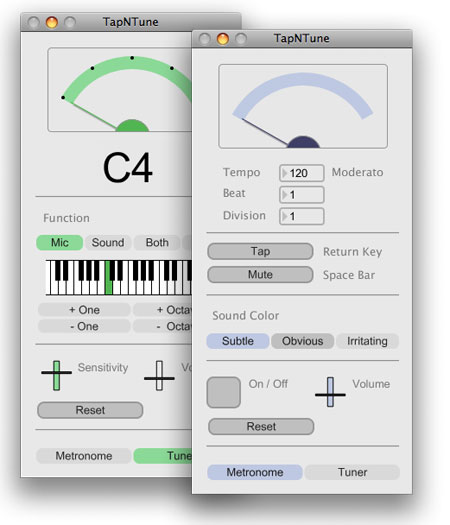The width and height of the screenshot is (450, 525).
Task: Click the - Octave button in tuner window
Action: click(162, 326)
